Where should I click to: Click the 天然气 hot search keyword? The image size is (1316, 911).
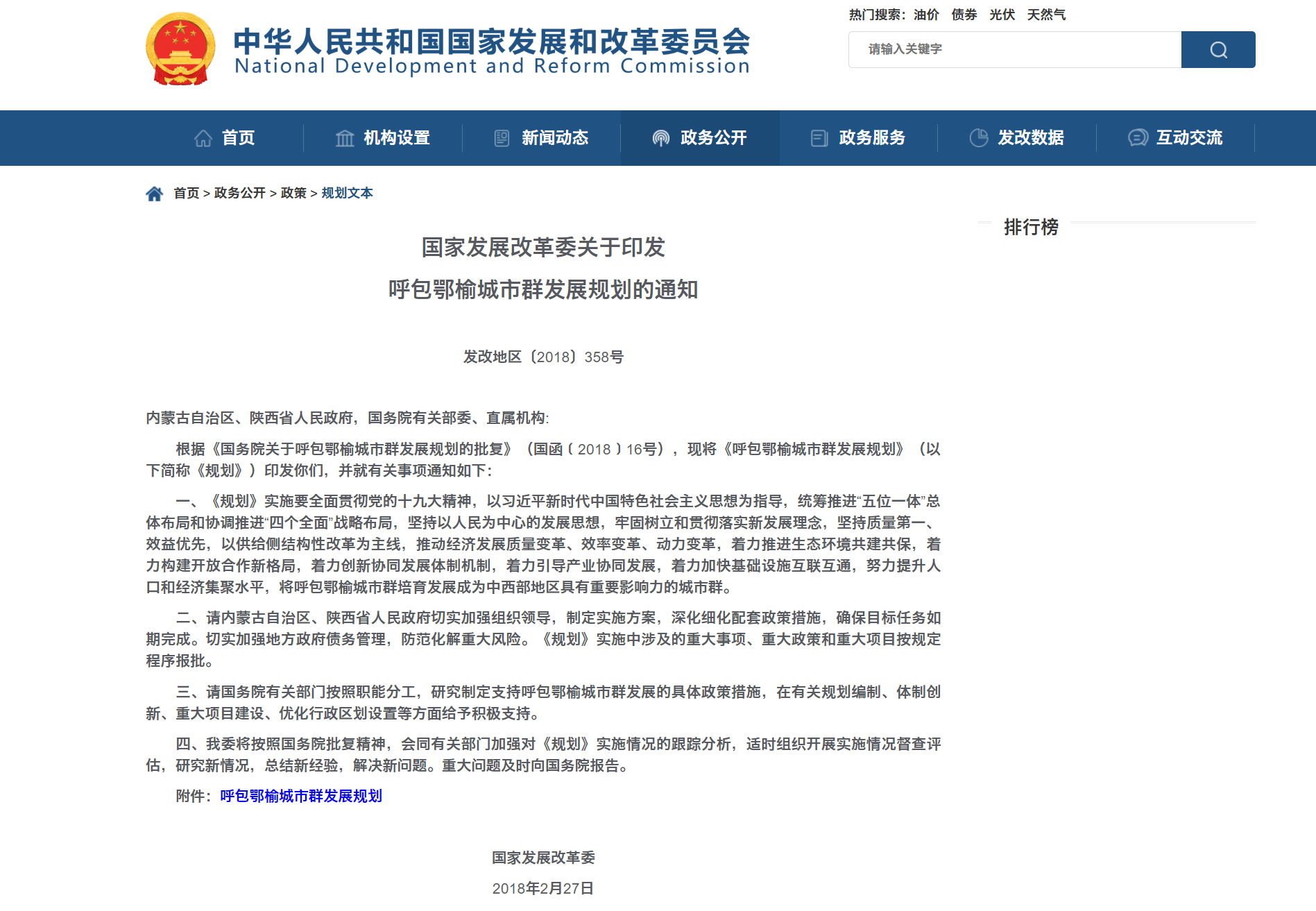coord(1046,15)
